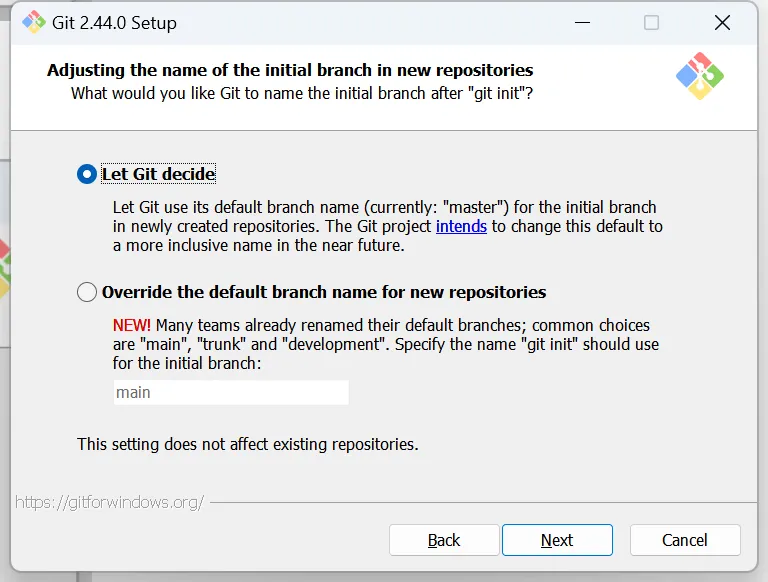
Task: Click the "Adjusting the name of the initial branch" heading
Action: pos(290,70)
